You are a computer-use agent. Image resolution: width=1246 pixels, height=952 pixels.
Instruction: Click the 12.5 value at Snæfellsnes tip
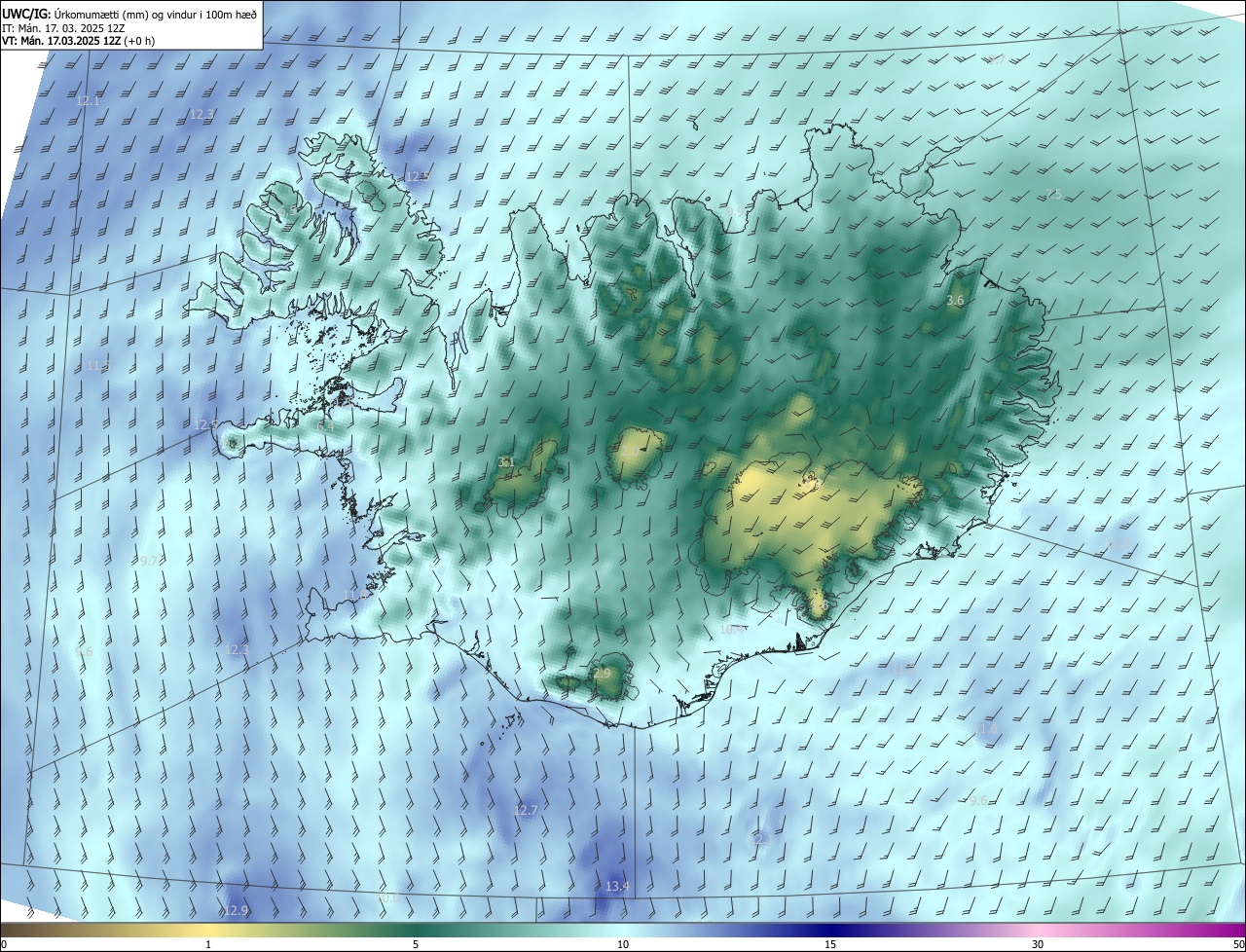(205, 425)
